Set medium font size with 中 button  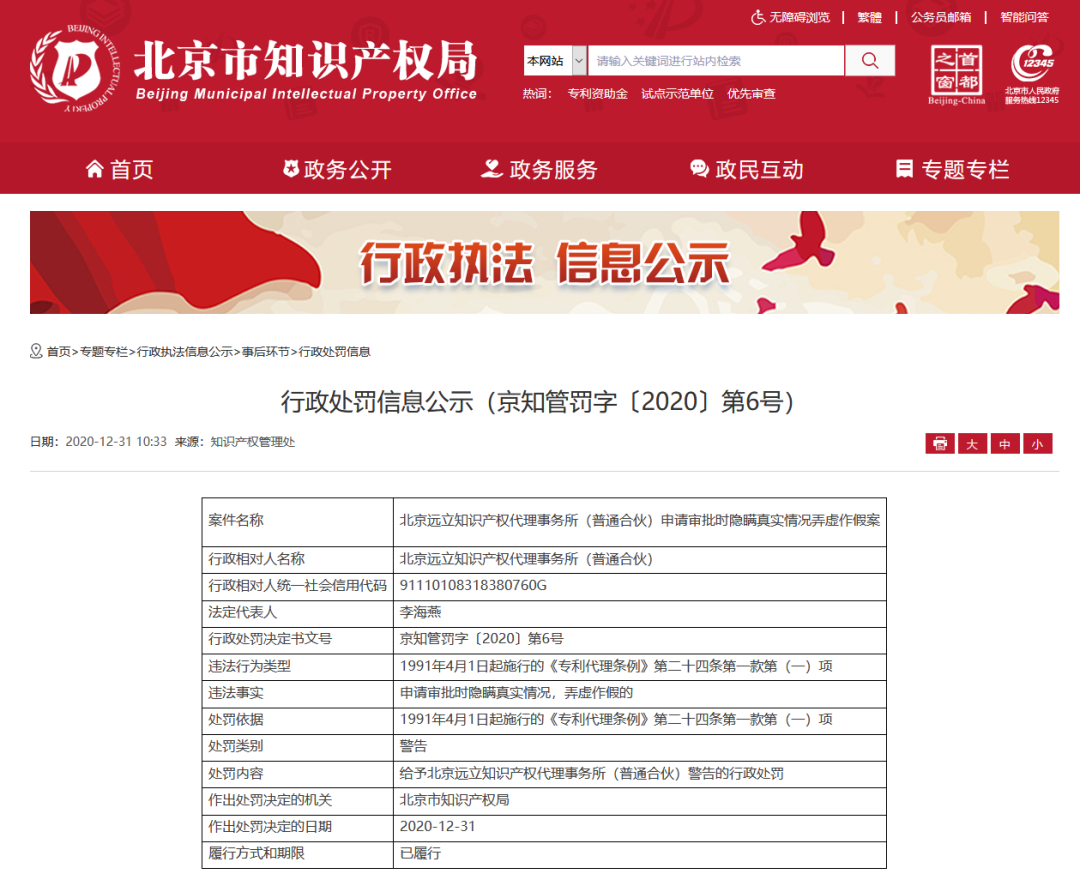click(1005, 444)
